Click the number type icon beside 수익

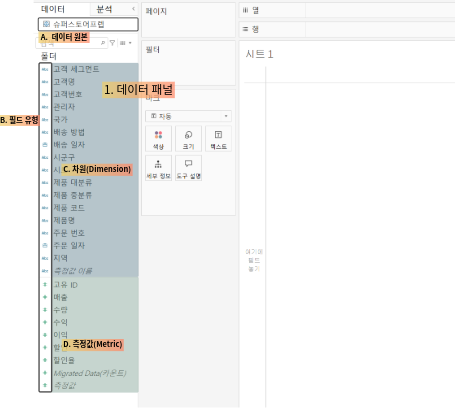(45, 322)
